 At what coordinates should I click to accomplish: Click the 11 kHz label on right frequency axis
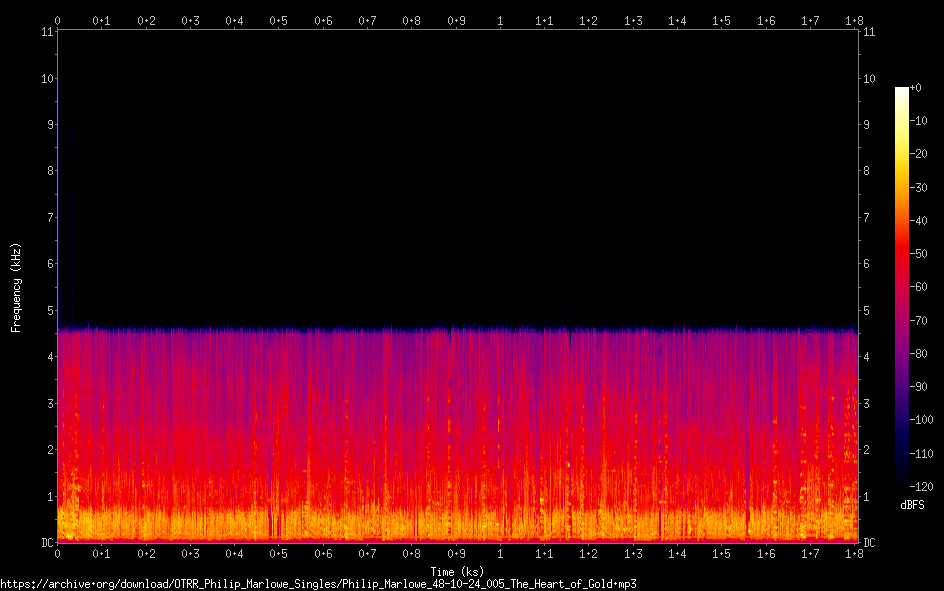(x=868, y=32)
